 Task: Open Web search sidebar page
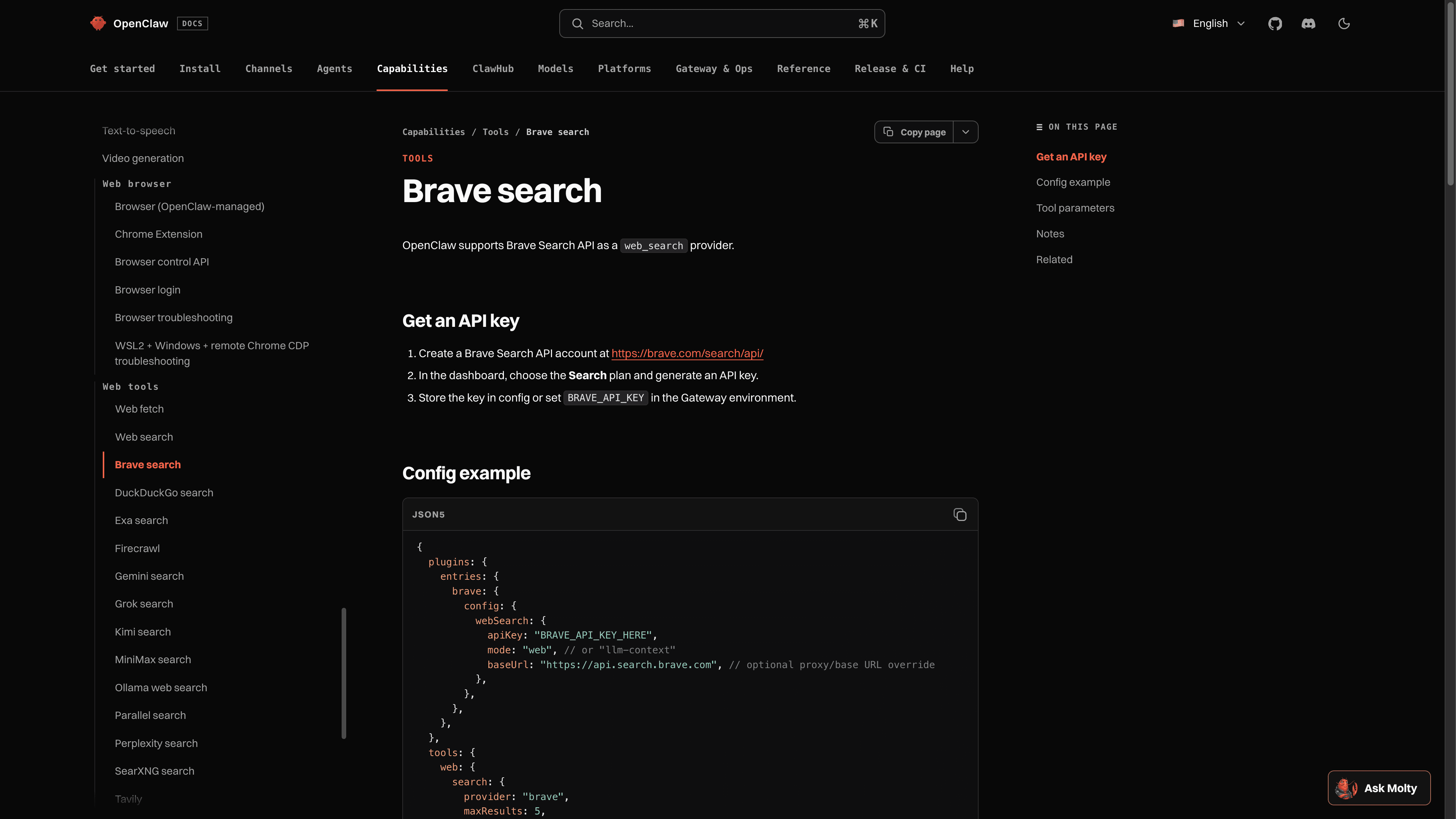point(144,437)
